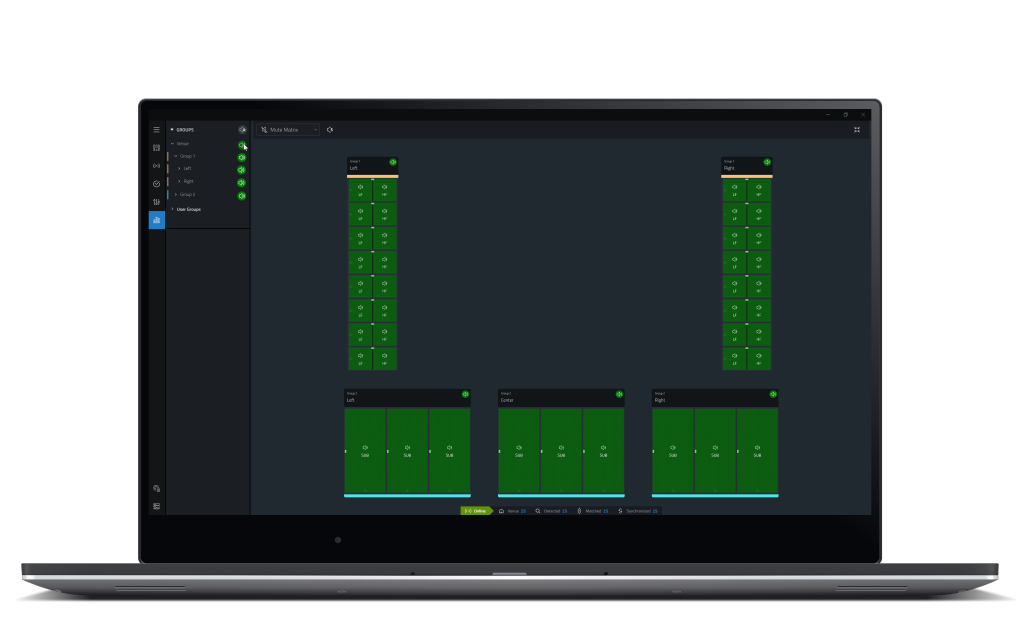Open the network discovery sidebar icon

pos(156,166)
